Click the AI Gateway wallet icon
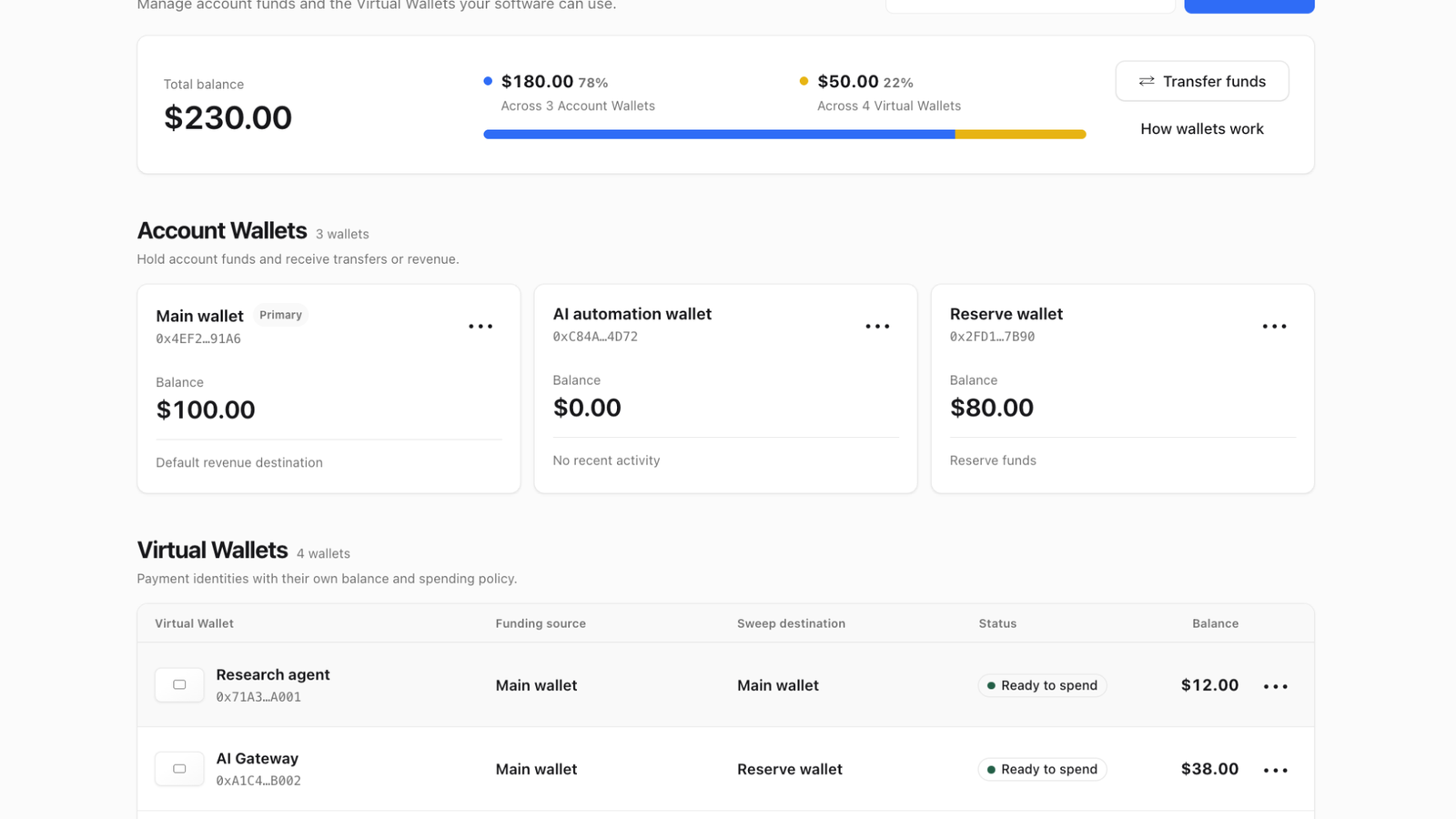This screenshot has width=1456, height=819. coord(179,769)
